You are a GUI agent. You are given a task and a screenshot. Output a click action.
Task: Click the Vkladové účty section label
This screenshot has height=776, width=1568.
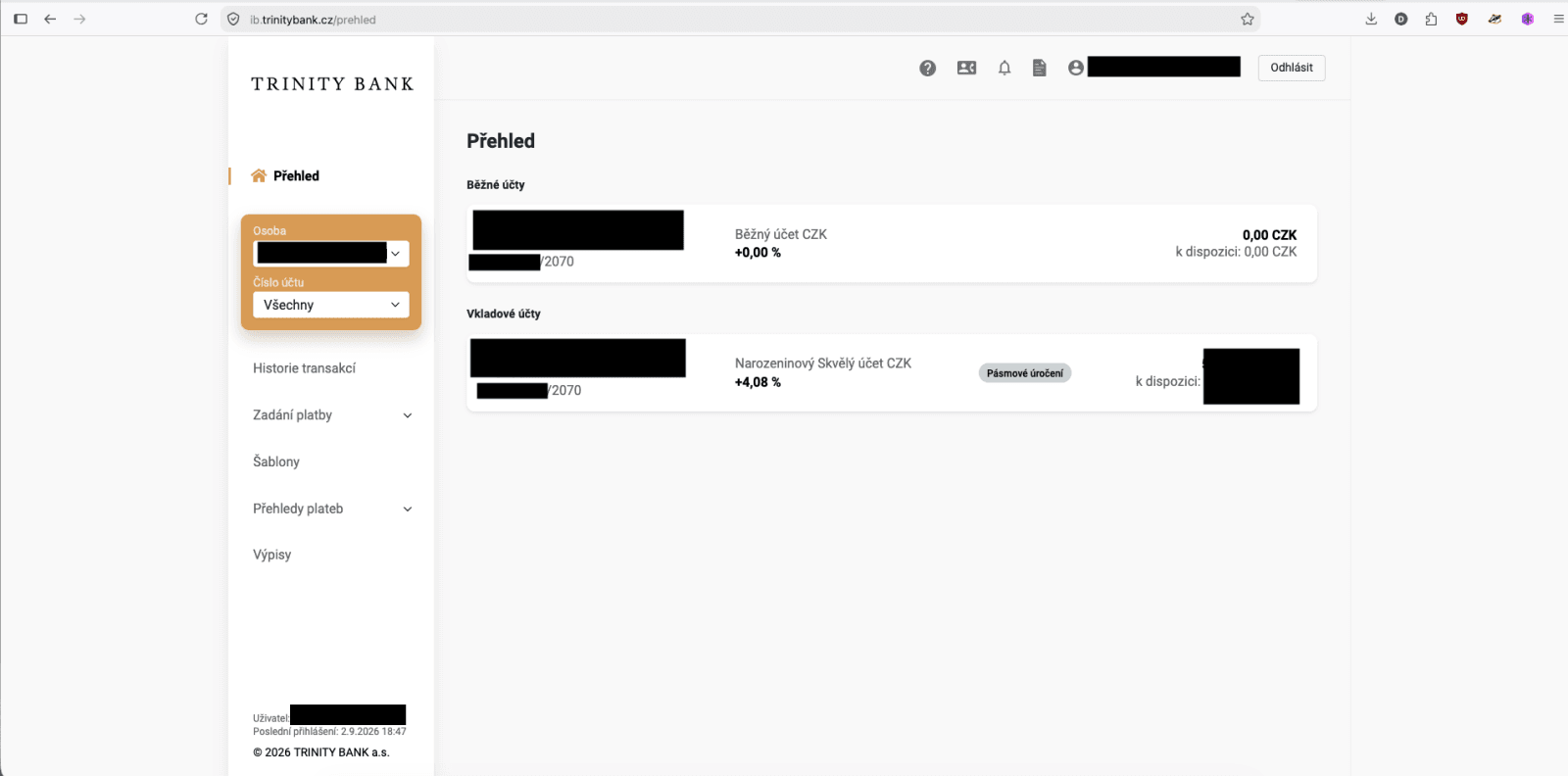click(x=504, y=314)
